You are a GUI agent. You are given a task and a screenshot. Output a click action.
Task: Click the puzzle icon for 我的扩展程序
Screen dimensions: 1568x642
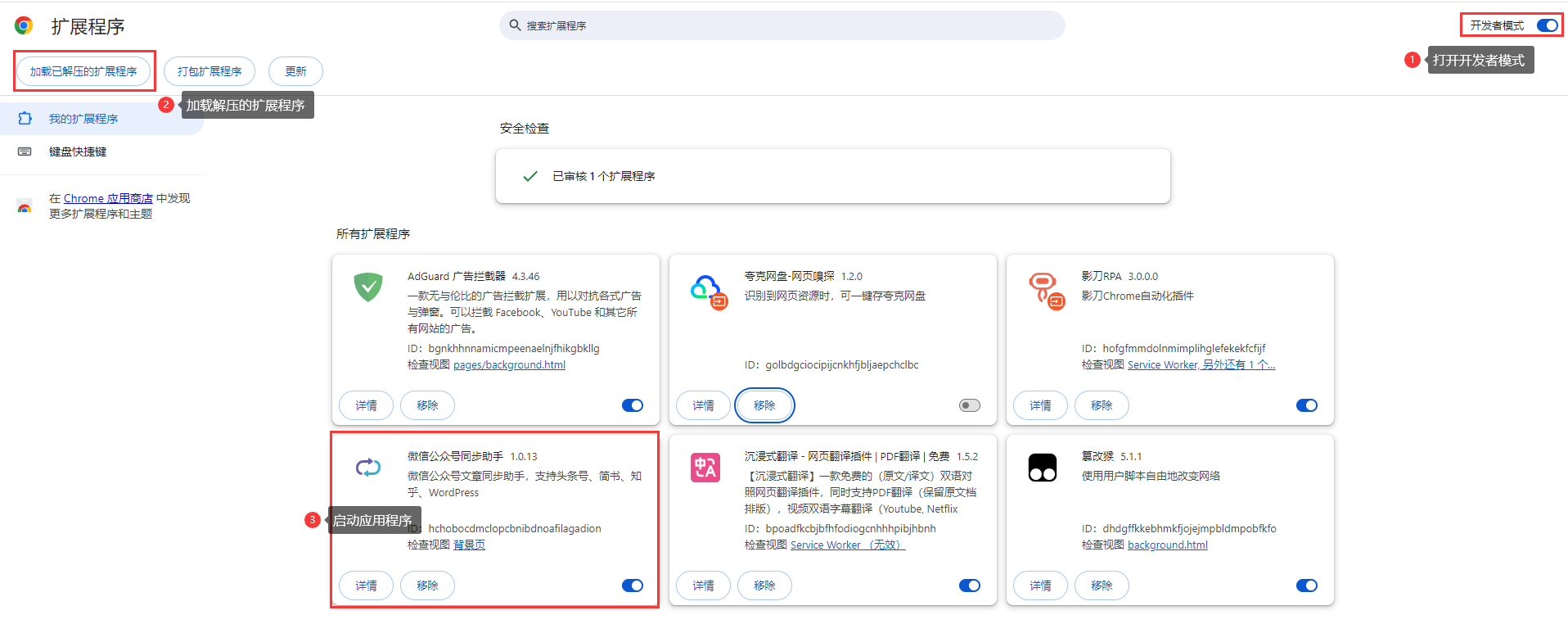[x=25, y=119]
